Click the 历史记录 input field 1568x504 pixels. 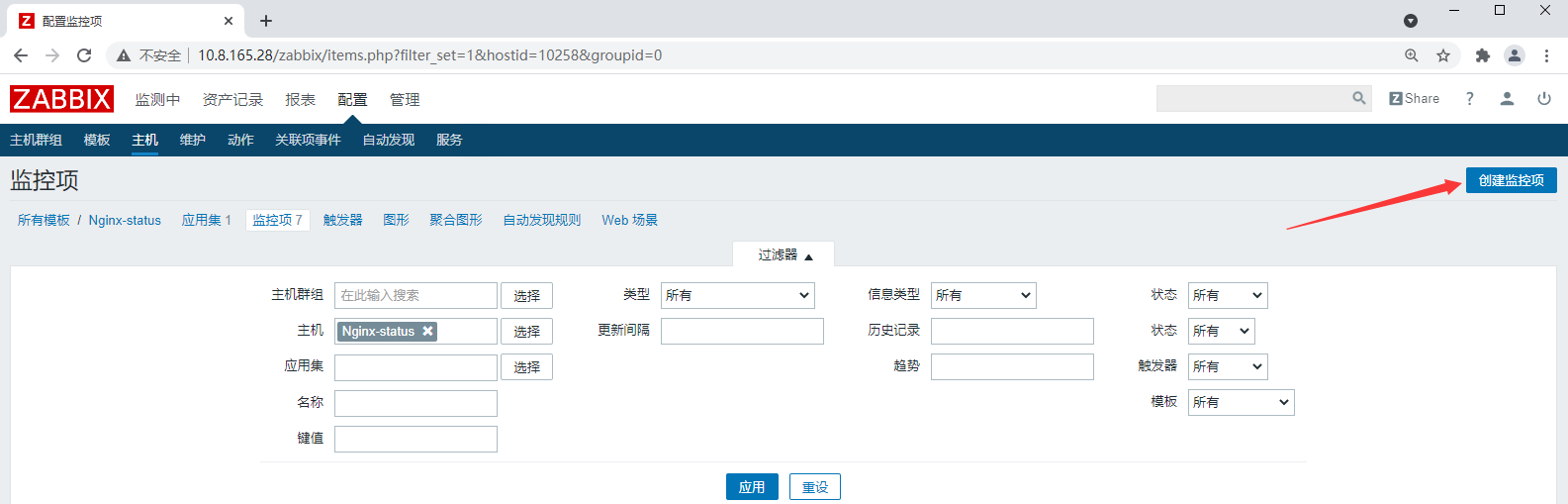1012,331
